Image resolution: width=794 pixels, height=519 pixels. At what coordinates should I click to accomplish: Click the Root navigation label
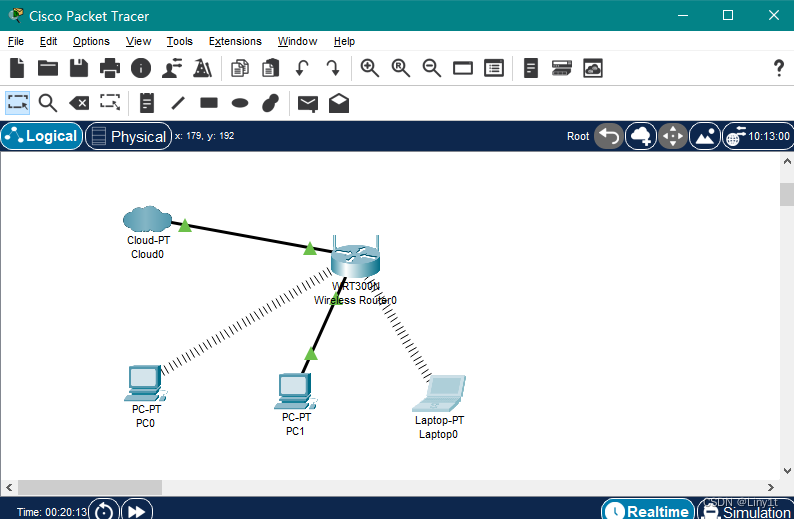[578, 136]
